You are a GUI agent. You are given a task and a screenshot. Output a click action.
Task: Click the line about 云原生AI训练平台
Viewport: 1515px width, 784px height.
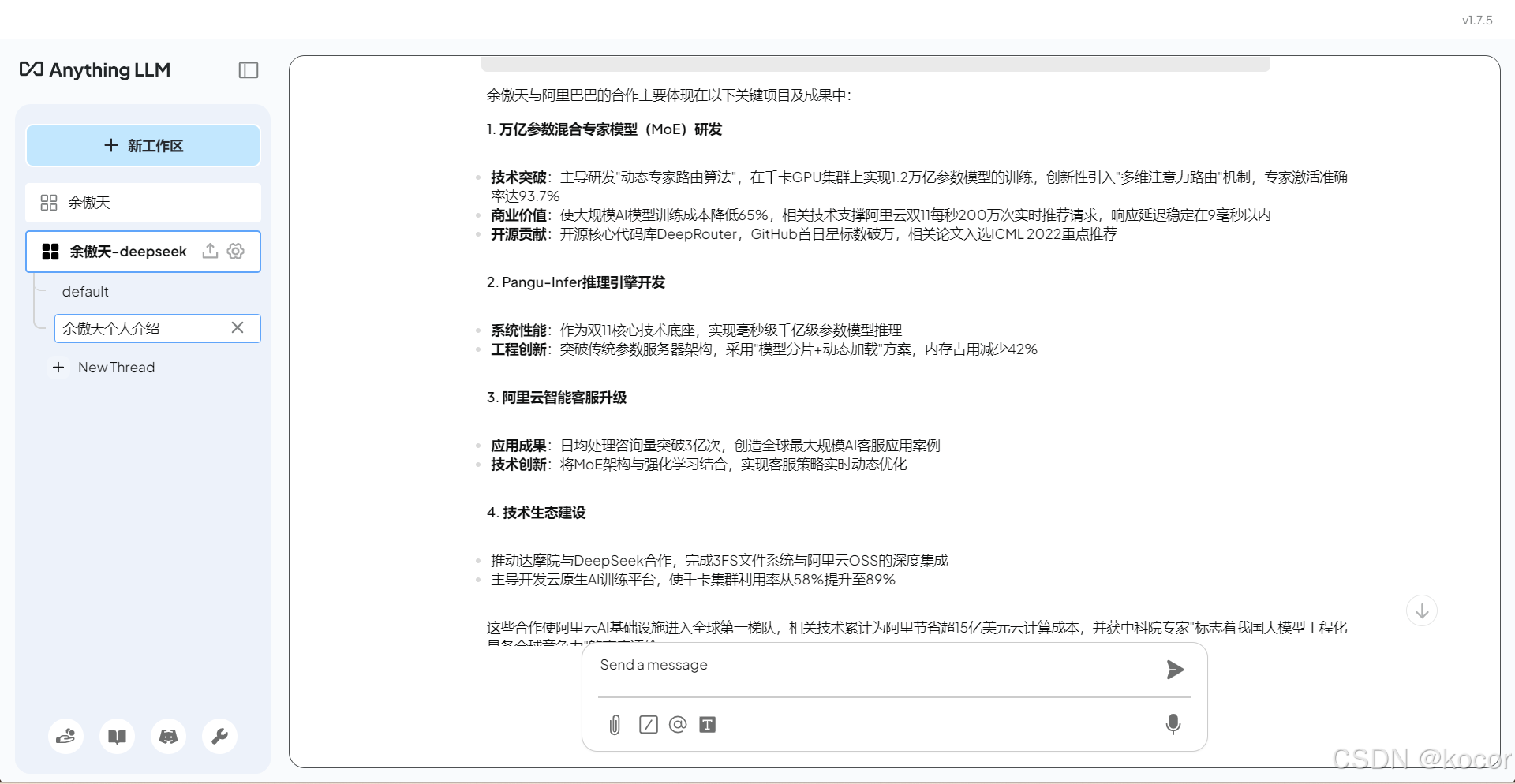coord(693,580)
